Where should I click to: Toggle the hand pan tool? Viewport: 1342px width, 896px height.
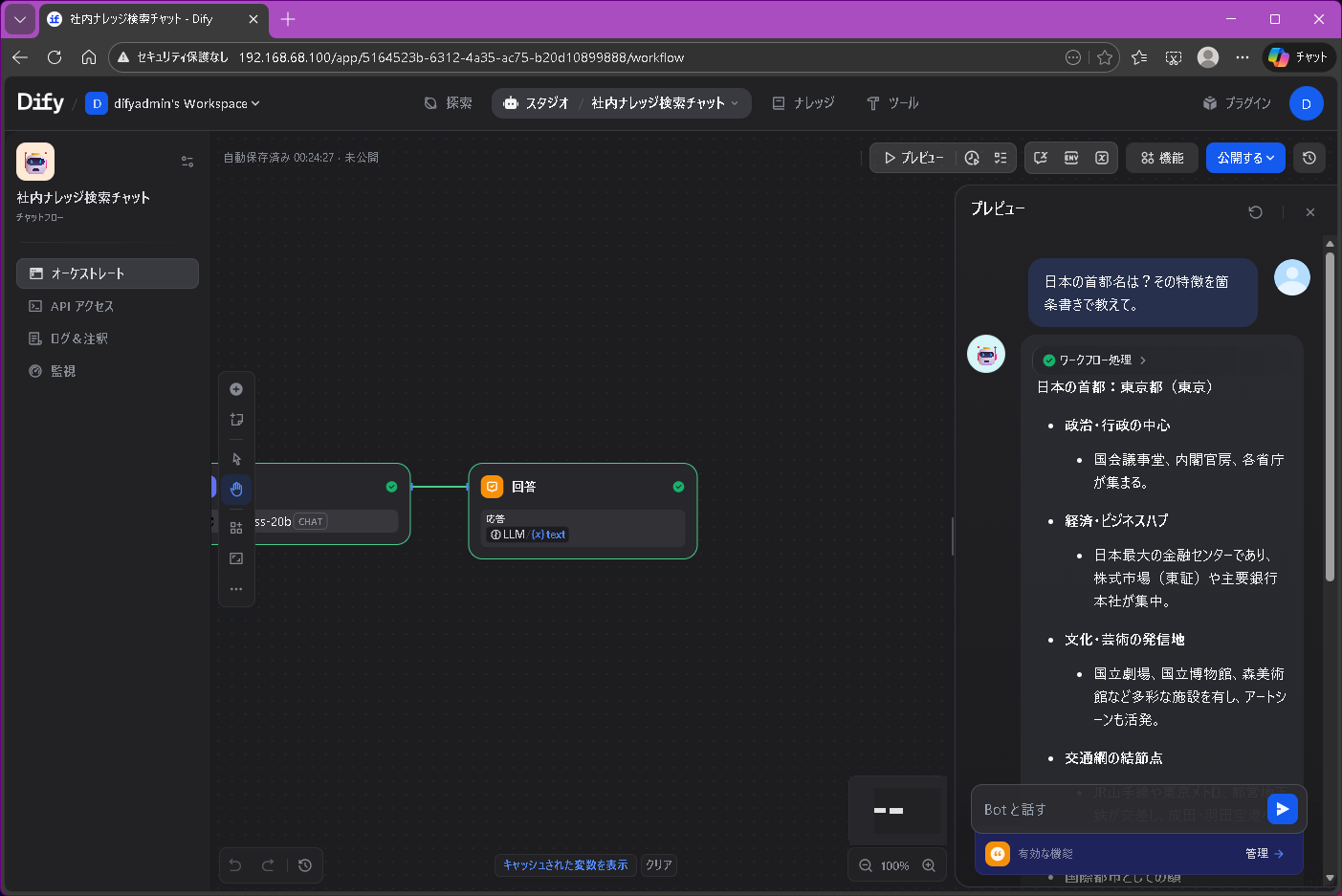point(236,489)
